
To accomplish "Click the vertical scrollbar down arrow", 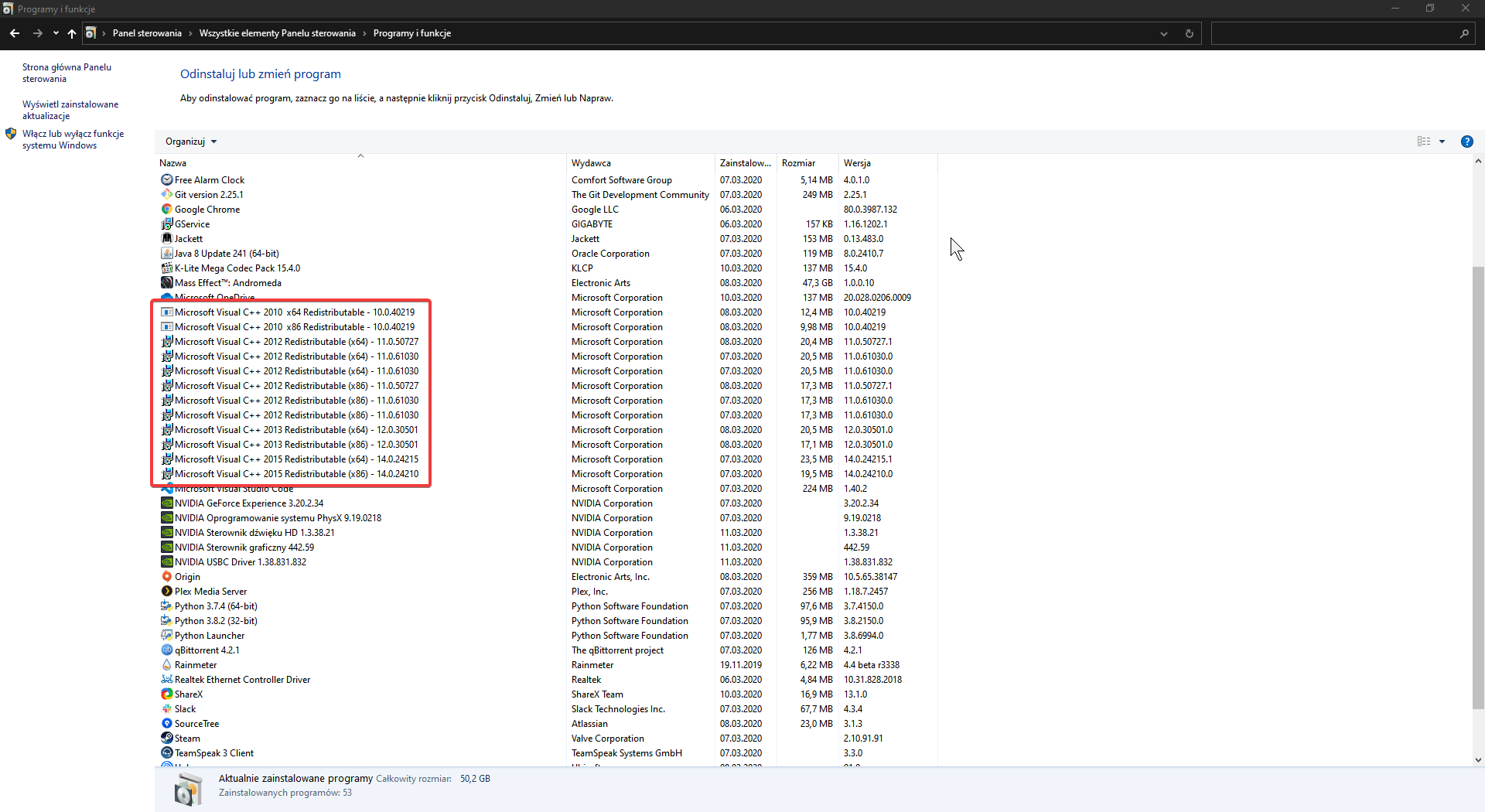I will [x=1478, y=760].
